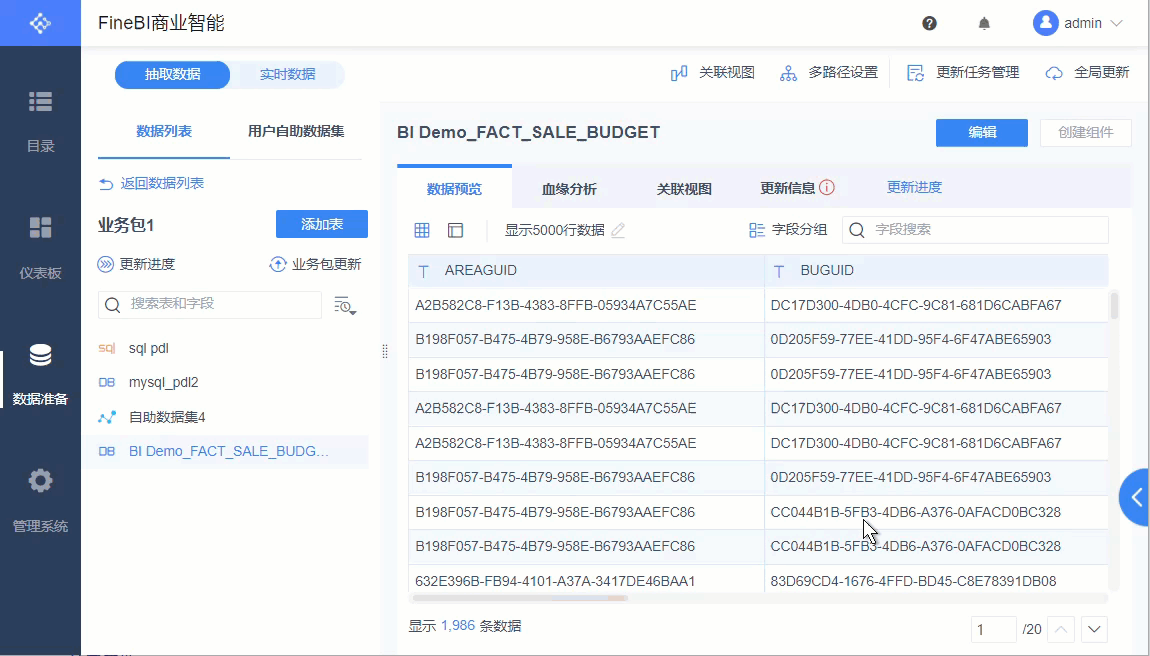This screenshot has width=1150, height=656.
Task: Go to previous page up arrow
Action: point(1061,629)
